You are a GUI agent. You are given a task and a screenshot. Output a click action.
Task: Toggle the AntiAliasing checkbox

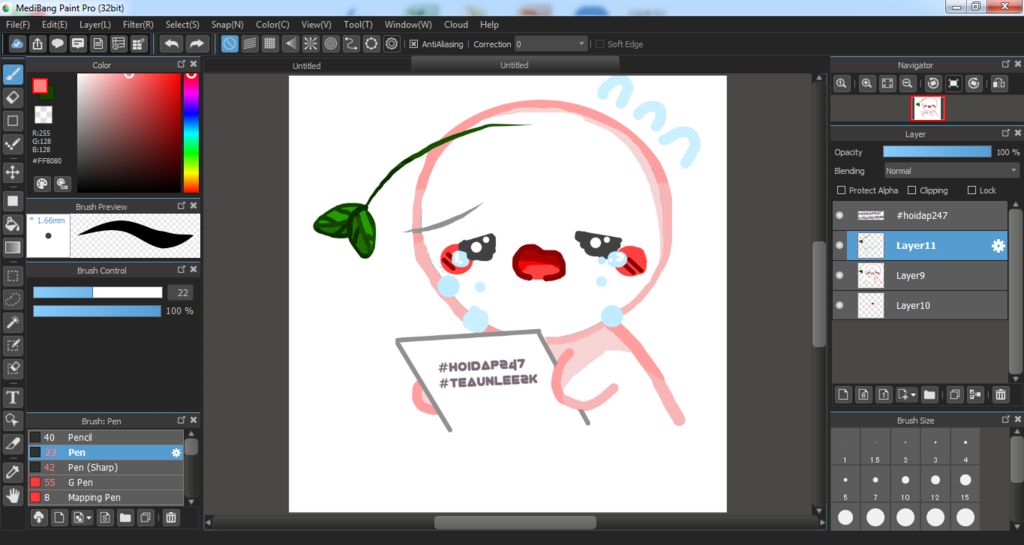413,44
